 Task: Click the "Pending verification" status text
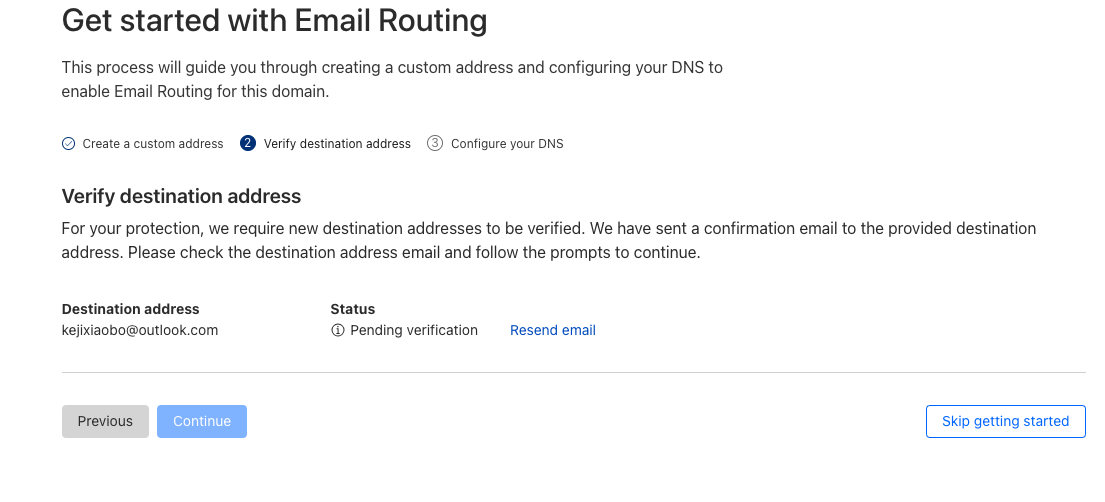coord(414,331)
